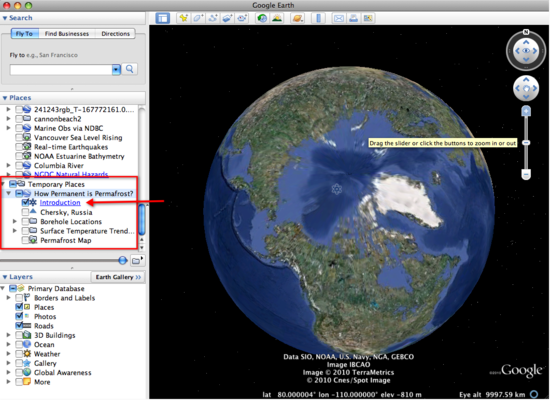Open the Fly To history dropdown
This screenshot has height=400, width=550.
pos(116,69)
